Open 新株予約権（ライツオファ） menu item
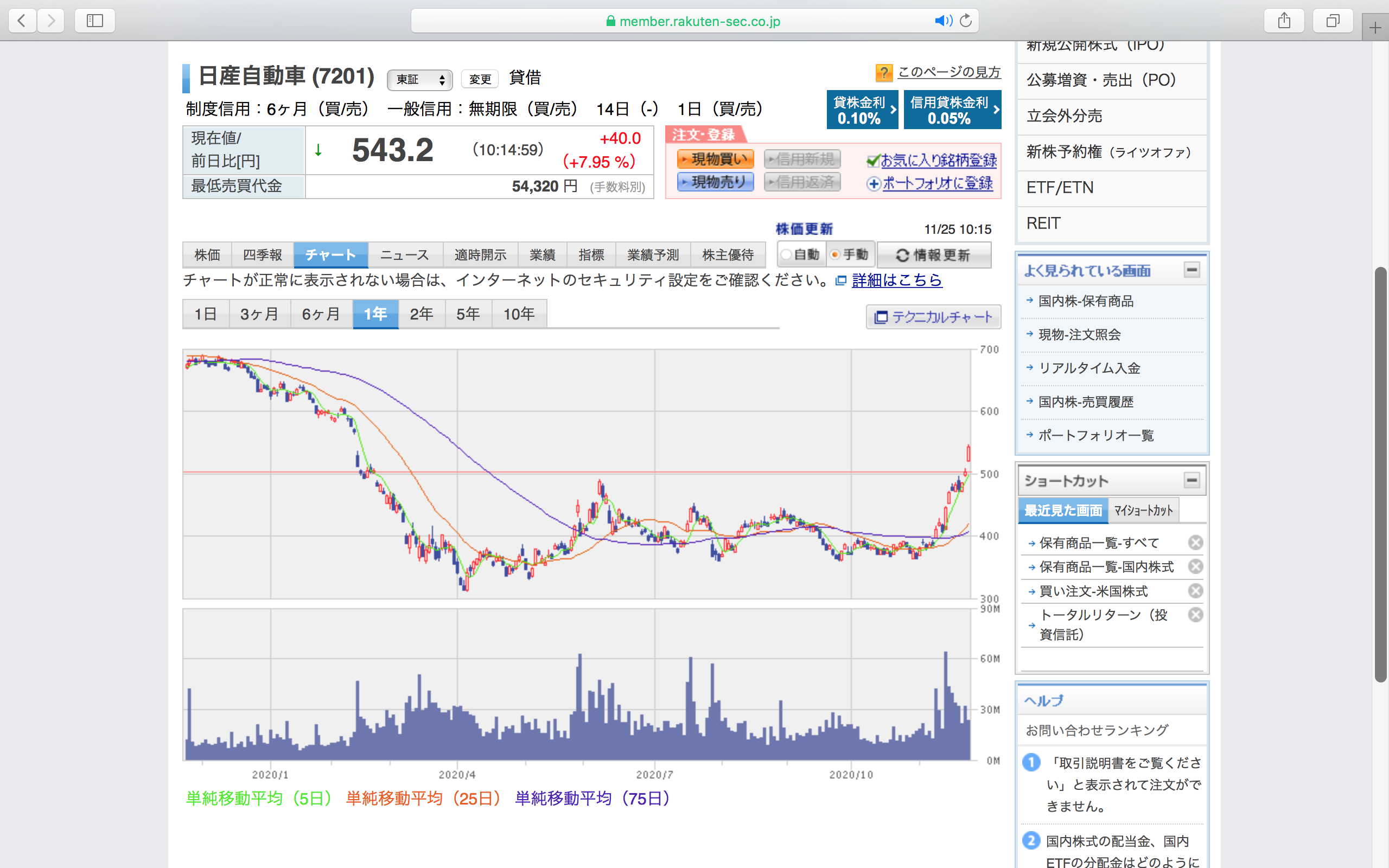 pos(1112,152)
